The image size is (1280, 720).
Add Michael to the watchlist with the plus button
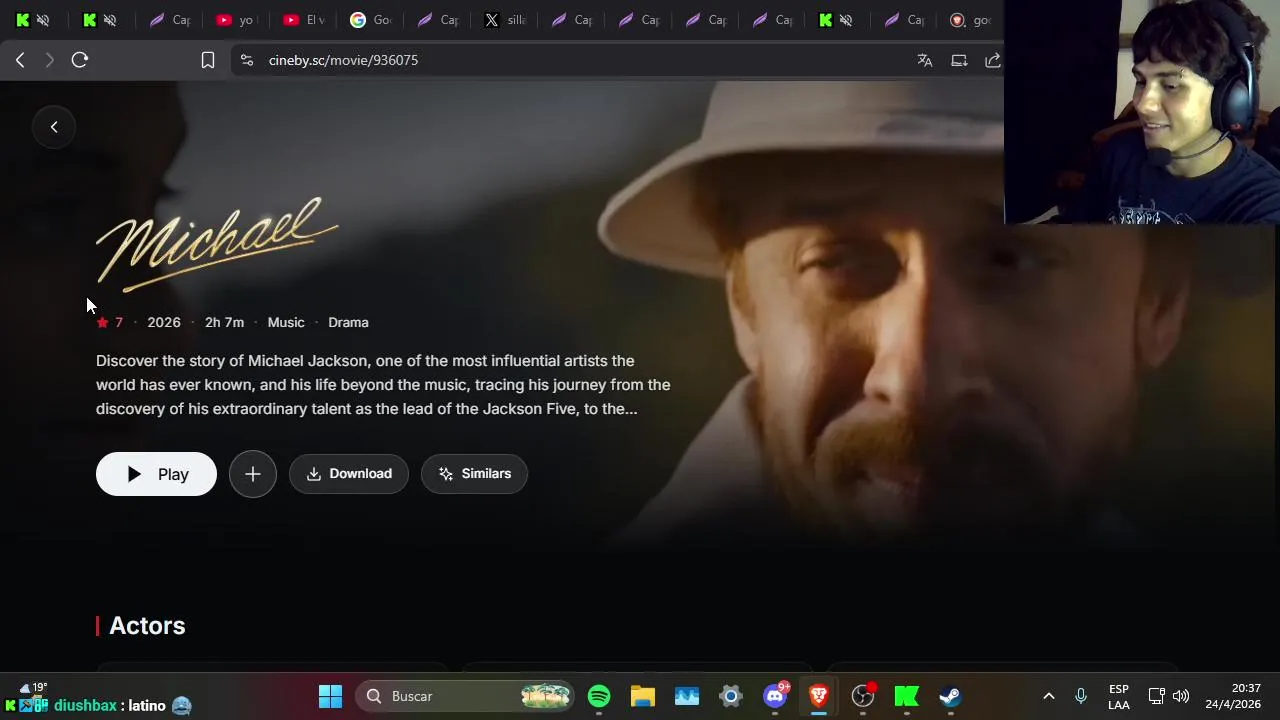pos(253,474)
